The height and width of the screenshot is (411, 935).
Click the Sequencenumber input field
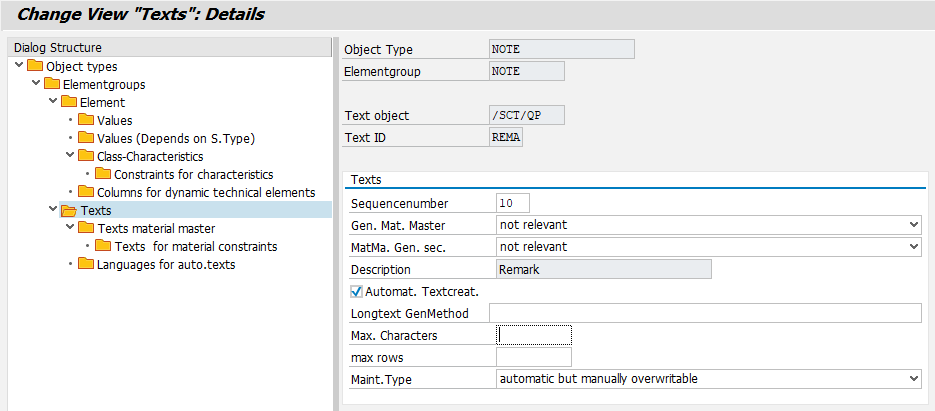(x=512, y=203)
